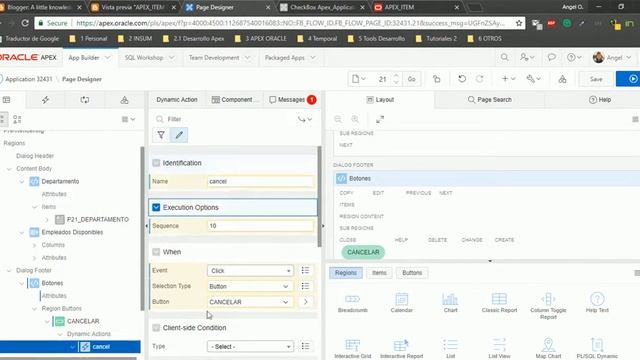The height and width of the screenshot is (360, 640).
Task: Collapse the Client-side Condition group
Action: tap(156, 328)
